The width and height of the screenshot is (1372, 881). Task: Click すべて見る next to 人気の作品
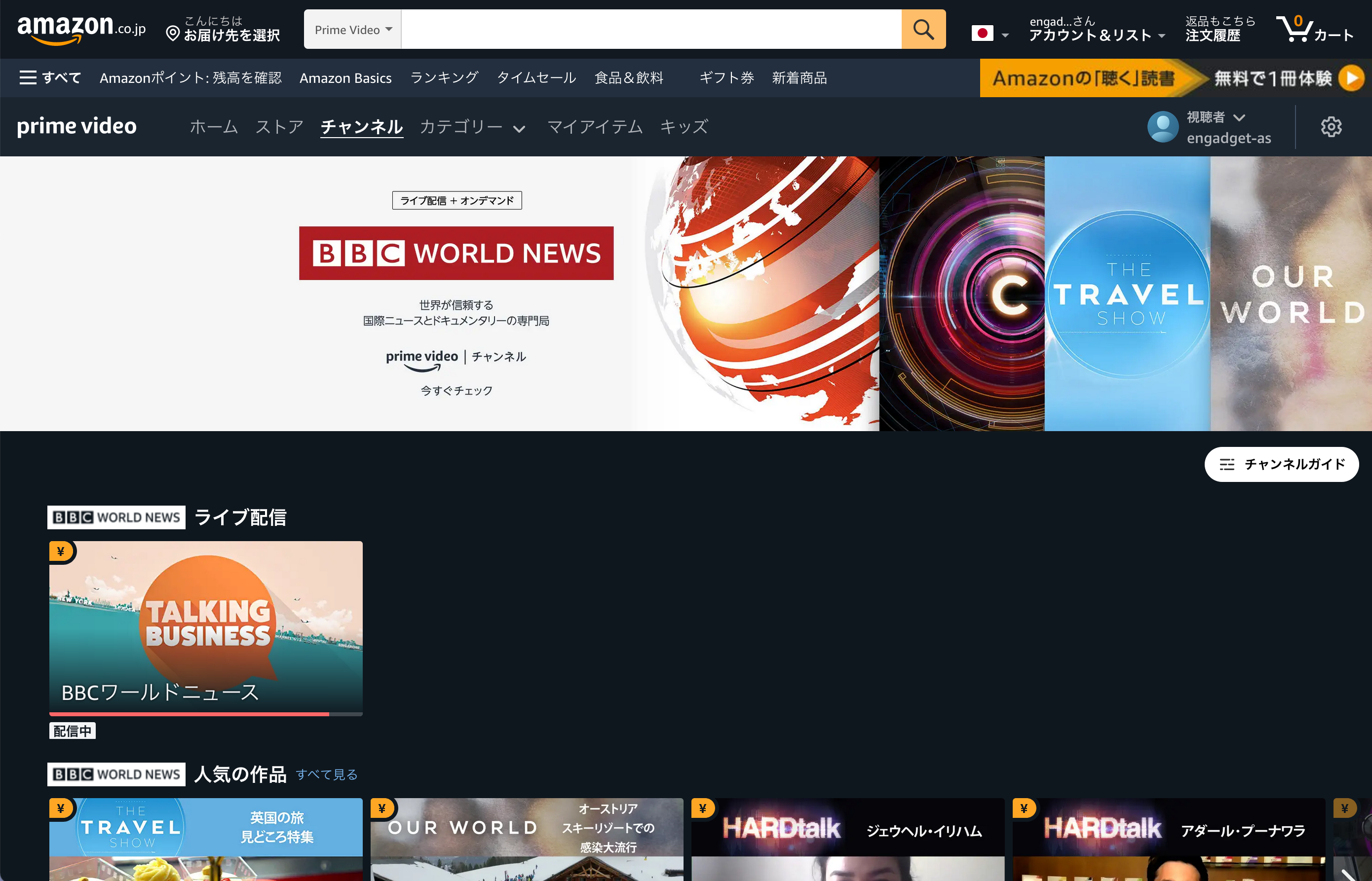327,774
